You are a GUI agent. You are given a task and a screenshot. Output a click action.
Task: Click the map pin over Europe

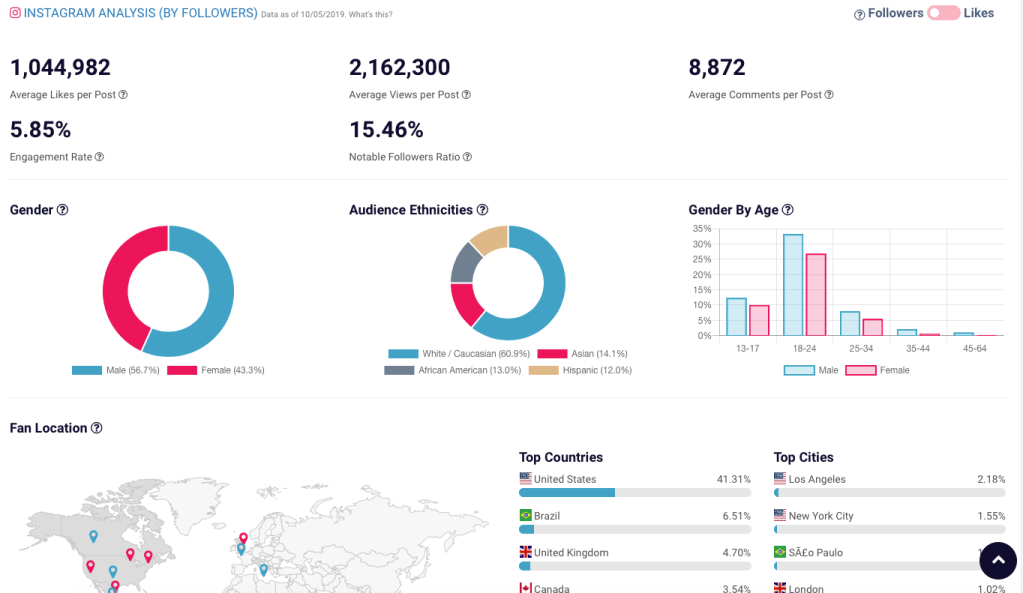(243, 538)
